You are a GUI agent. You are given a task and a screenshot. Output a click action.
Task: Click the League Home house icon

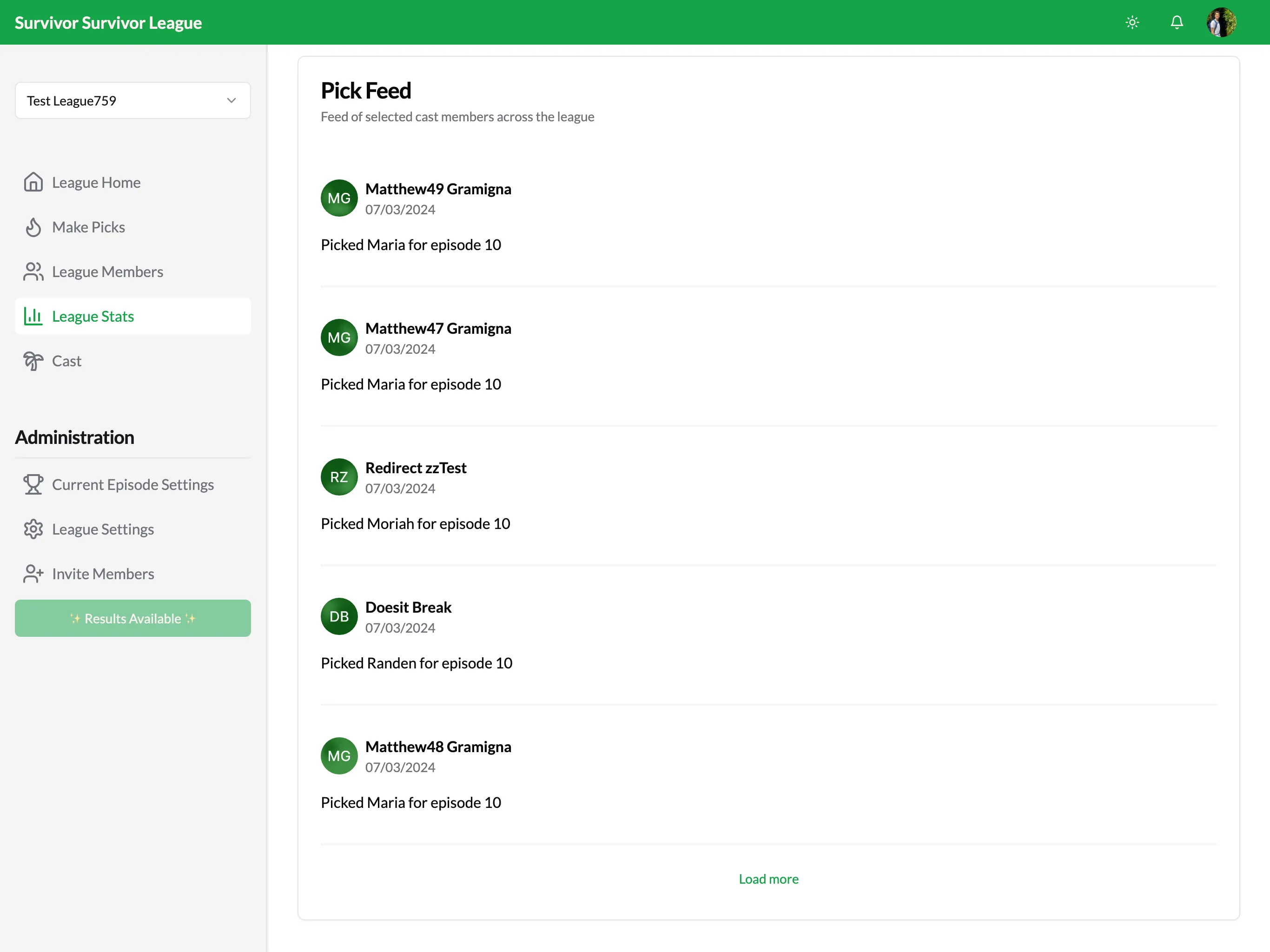(x=33, y=182)
